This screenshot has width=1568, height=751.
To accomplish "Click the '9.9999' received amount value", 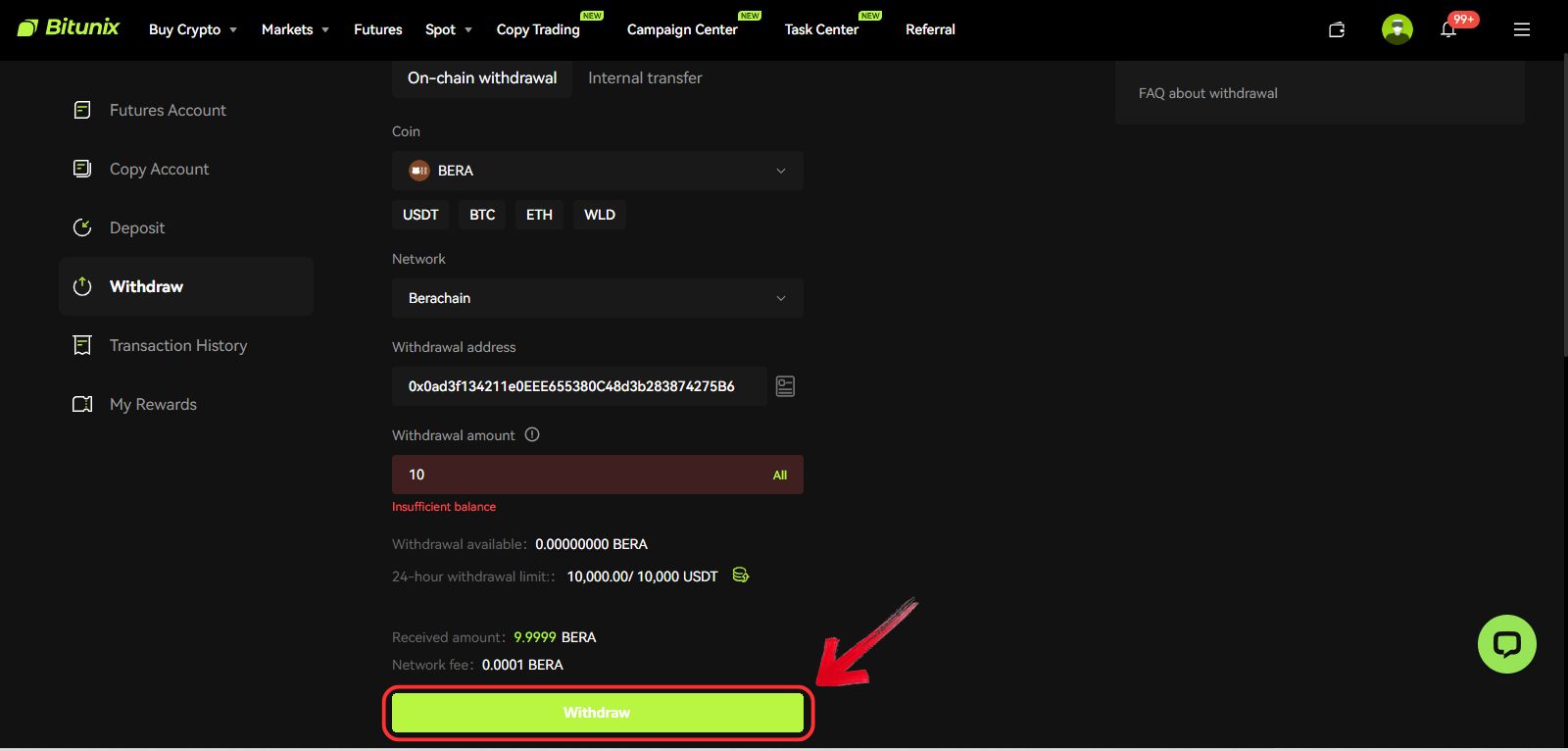I will tap(535, 637).
